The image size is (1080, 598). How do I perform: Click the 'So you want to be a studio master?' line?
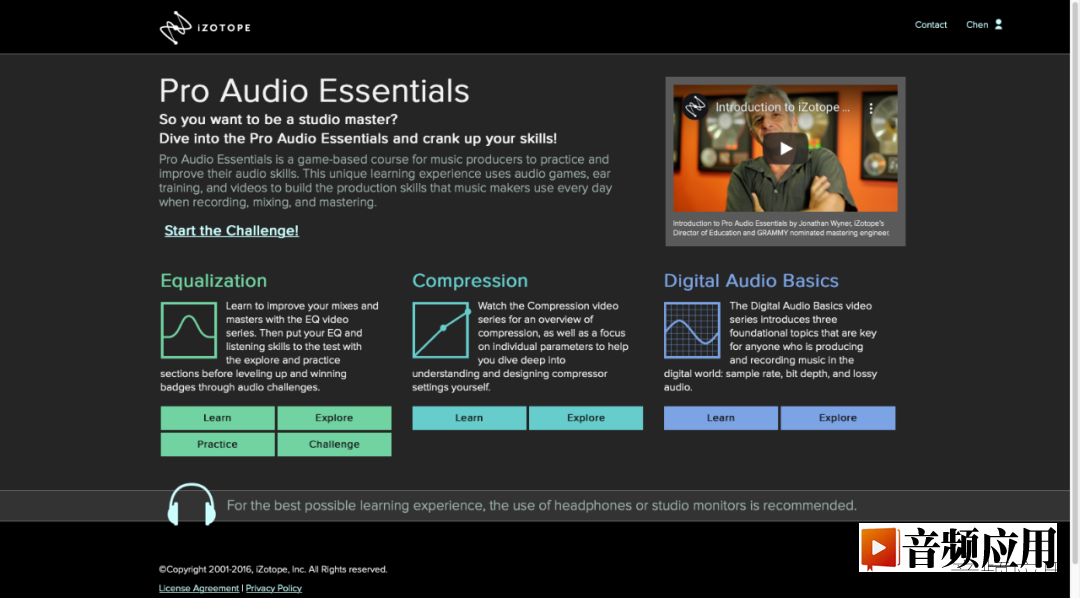278,119
